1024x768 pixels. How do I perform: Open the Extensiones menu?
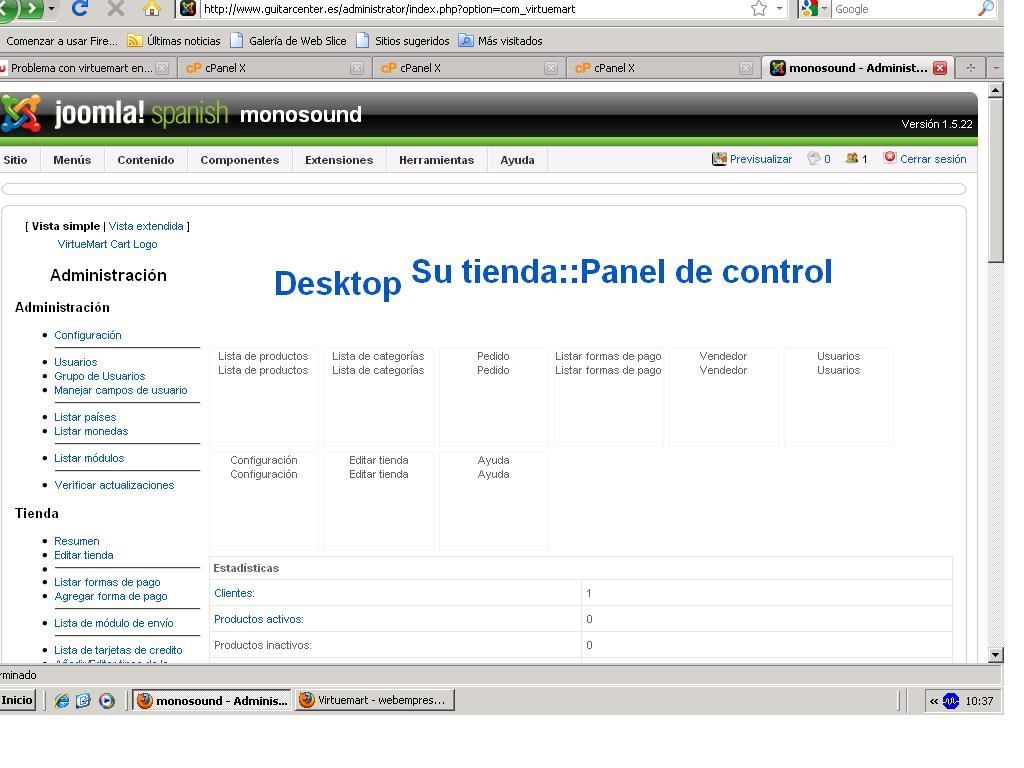click(339, 160)
